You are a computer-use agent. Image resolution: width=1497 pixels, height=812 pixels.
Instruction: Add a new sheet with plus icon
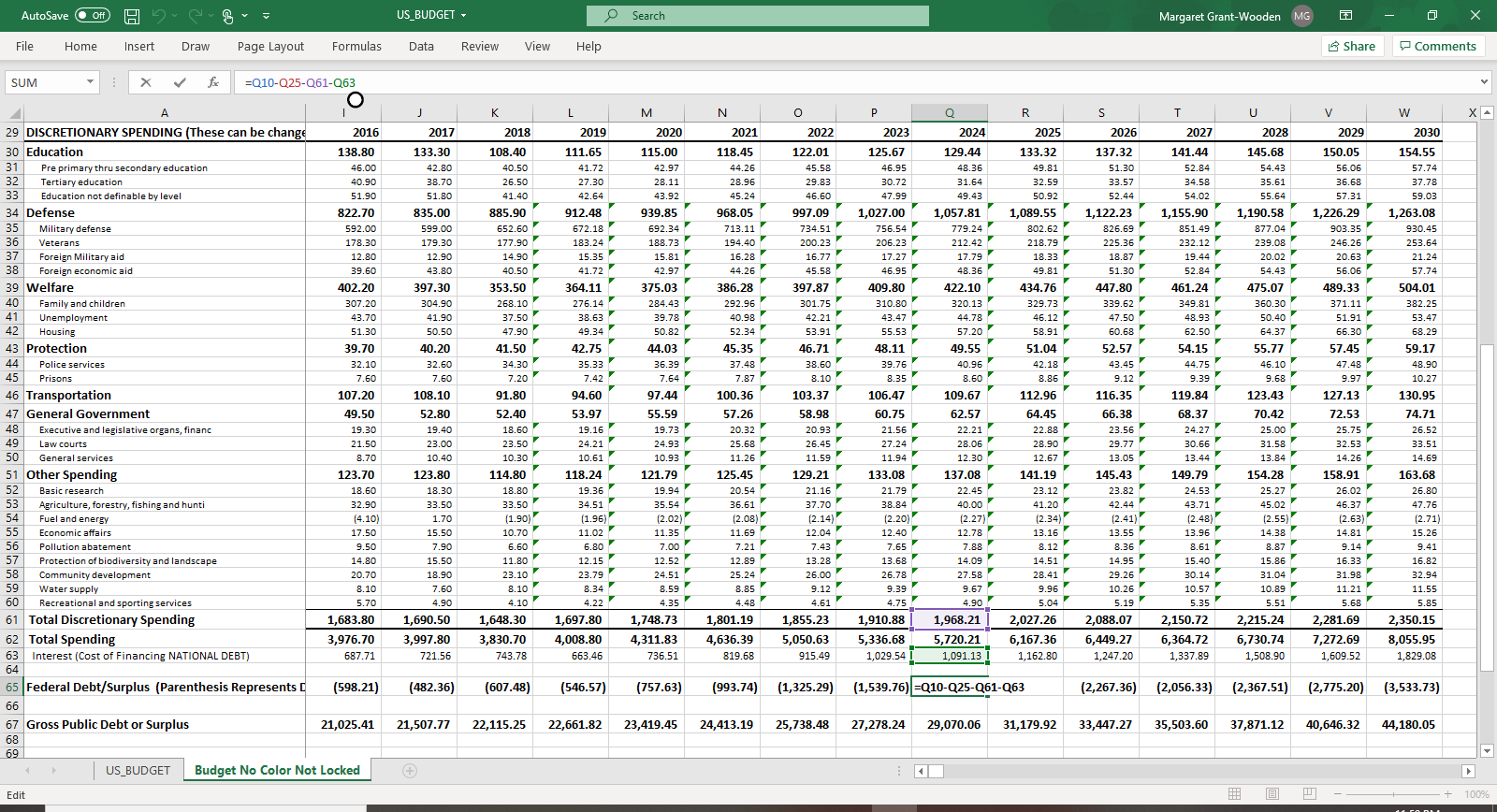[409, 771]
